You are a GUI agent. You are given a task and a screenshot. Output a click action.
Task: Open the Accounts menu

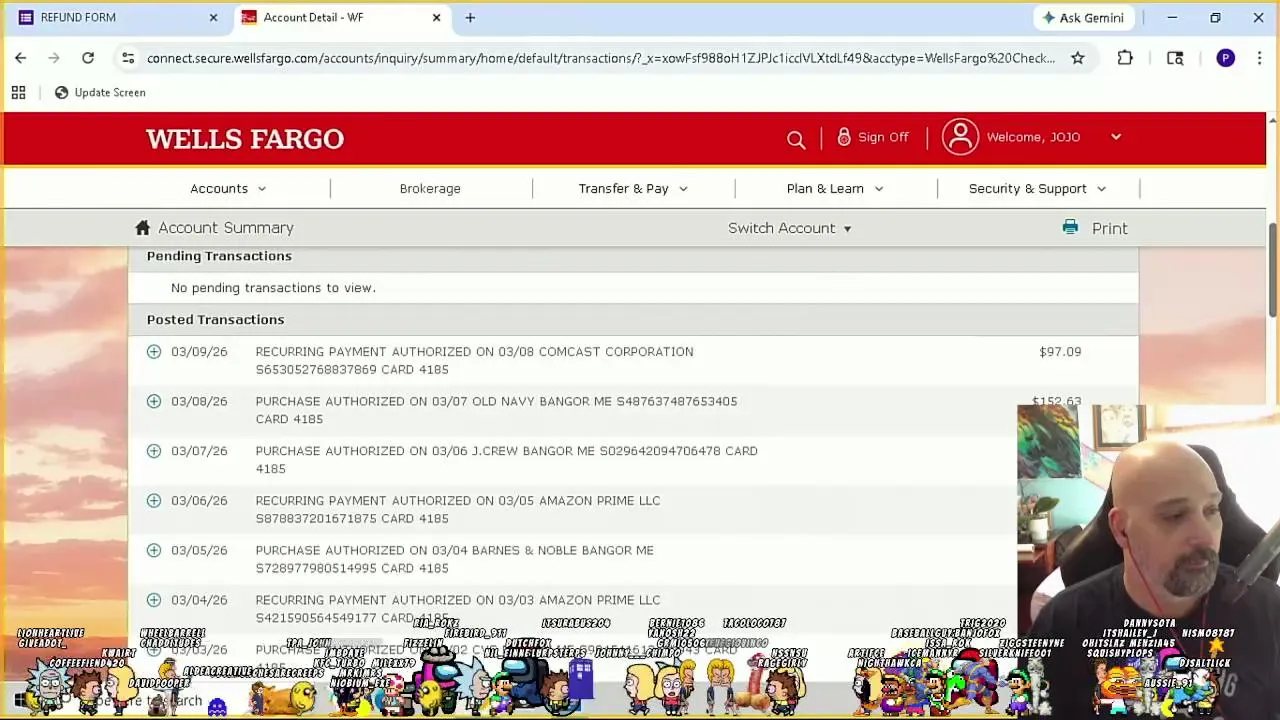click(228, 188)
